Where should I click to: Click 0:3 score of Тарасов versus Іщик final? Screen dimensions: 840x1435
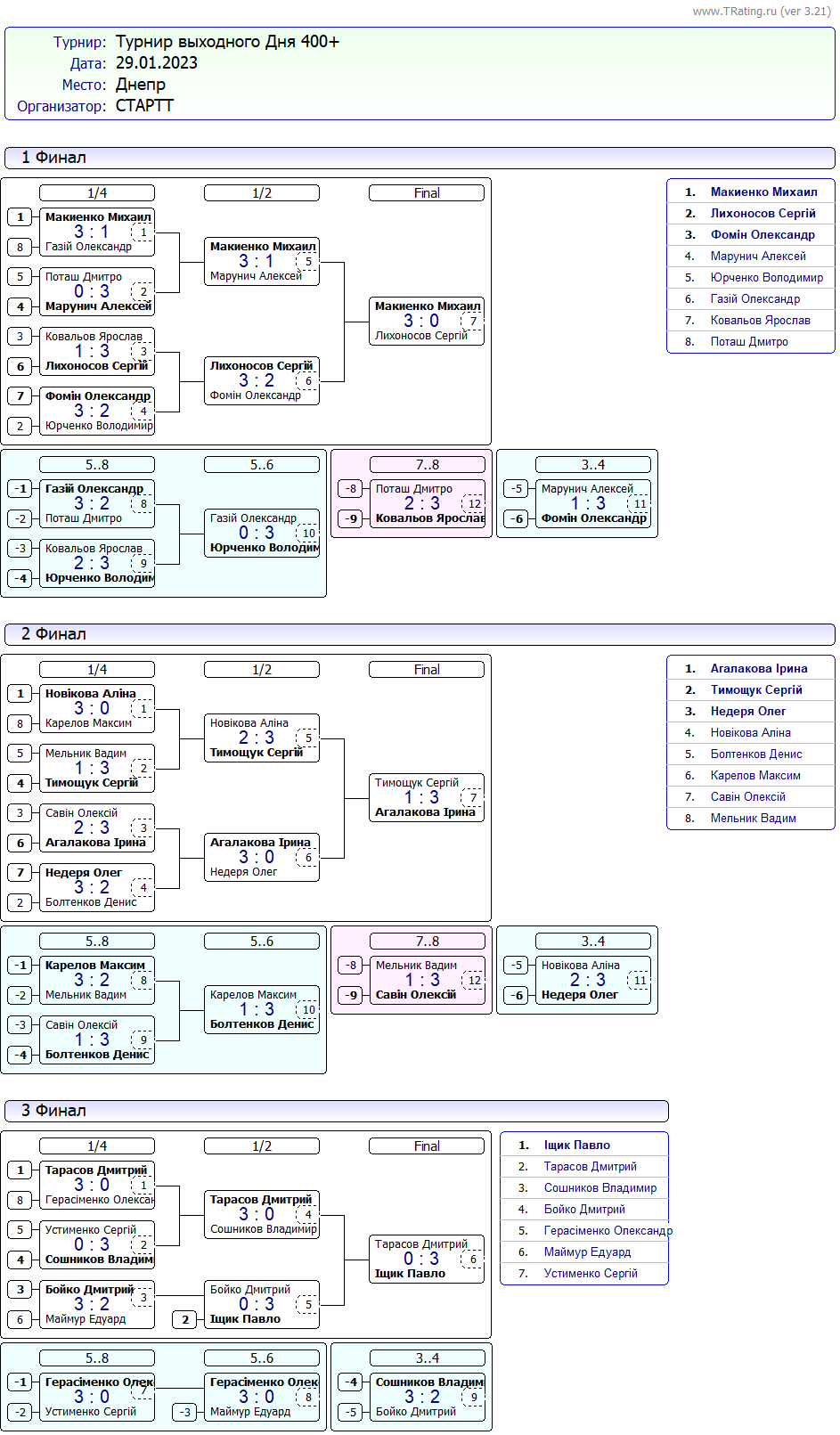coord(421,1259)
